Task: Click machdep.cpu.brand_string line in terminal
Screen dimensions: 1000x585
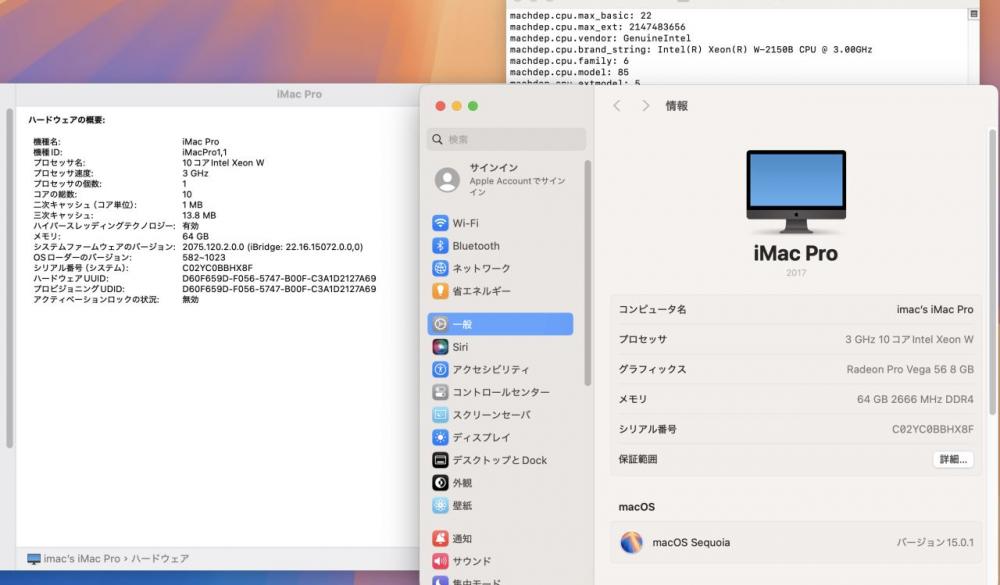Action: pos(691,49)
